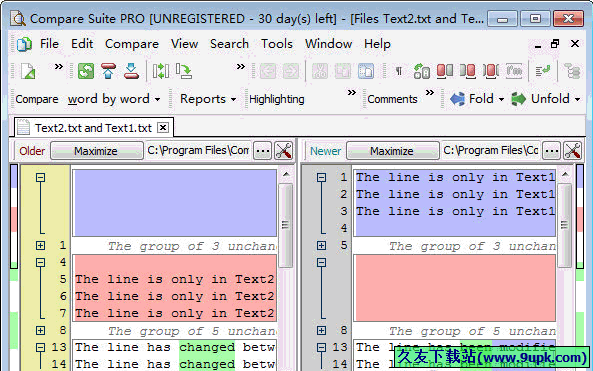Toggle the word wrap icon with green arrow

pos(543,71)
